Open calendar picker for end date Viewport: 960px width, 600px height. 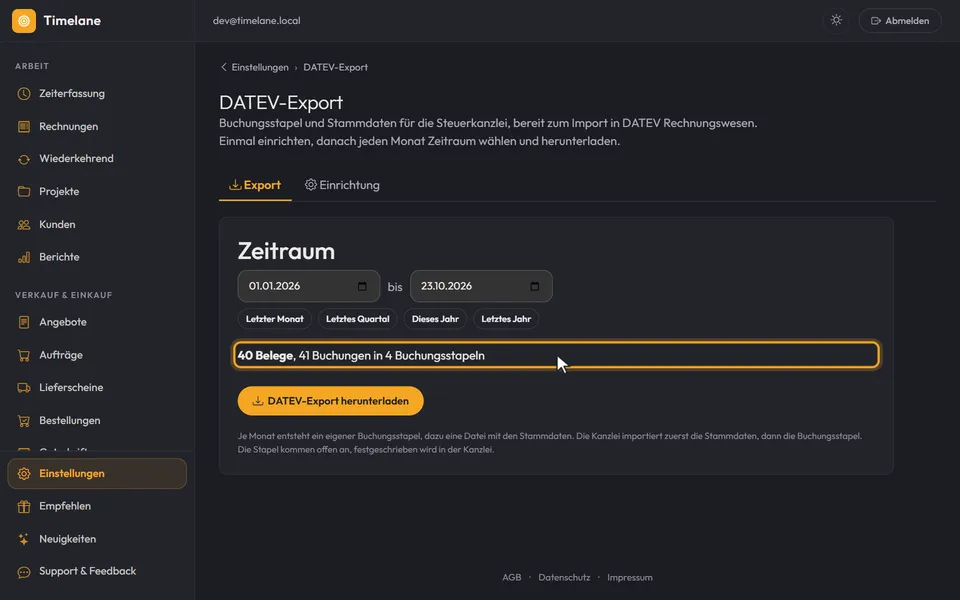tap(534, 286)
